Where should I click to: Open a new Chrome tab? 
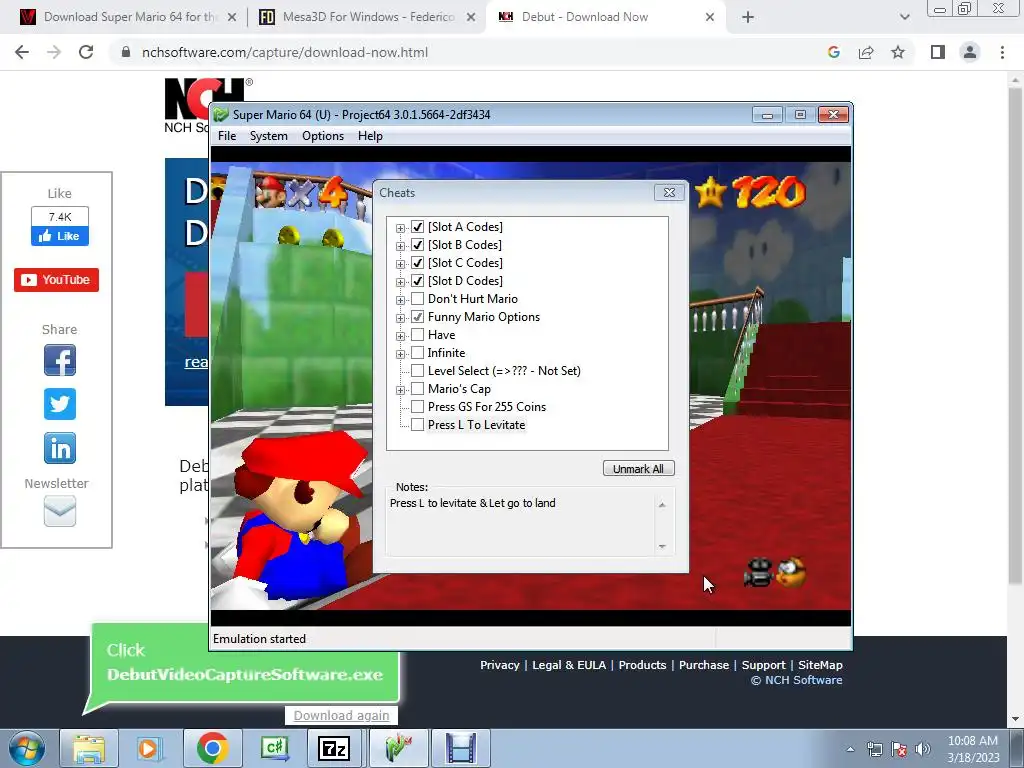pyautogui.click(x=748, y=17)
